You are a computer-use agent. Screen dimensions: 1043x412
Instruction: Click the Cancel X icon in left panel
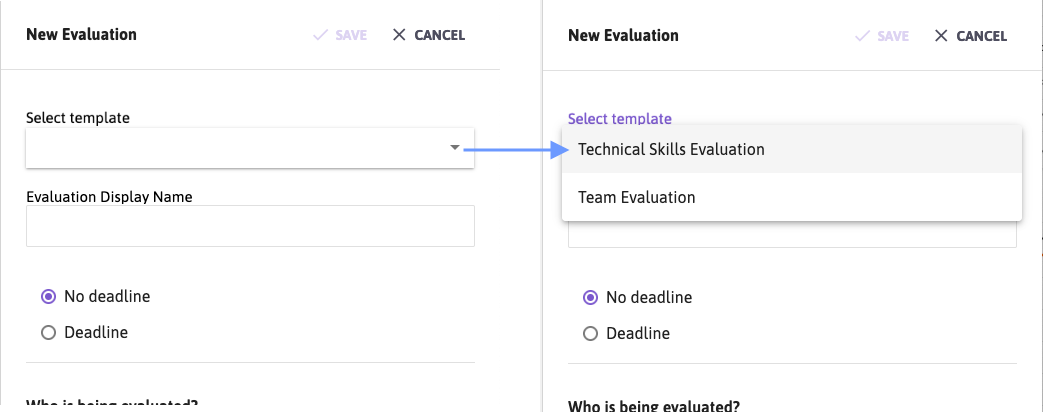(x=399, y=35)
